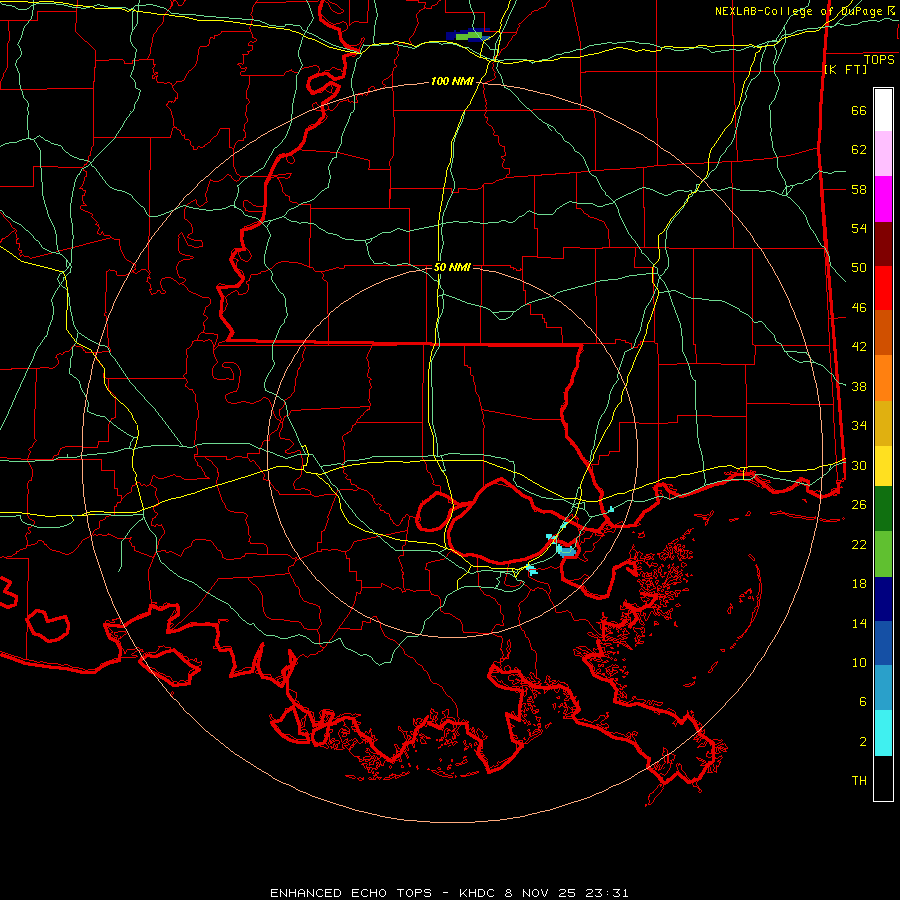Click the 38 value on legend scale
The image size is (900, 900).
pos(859,386)
